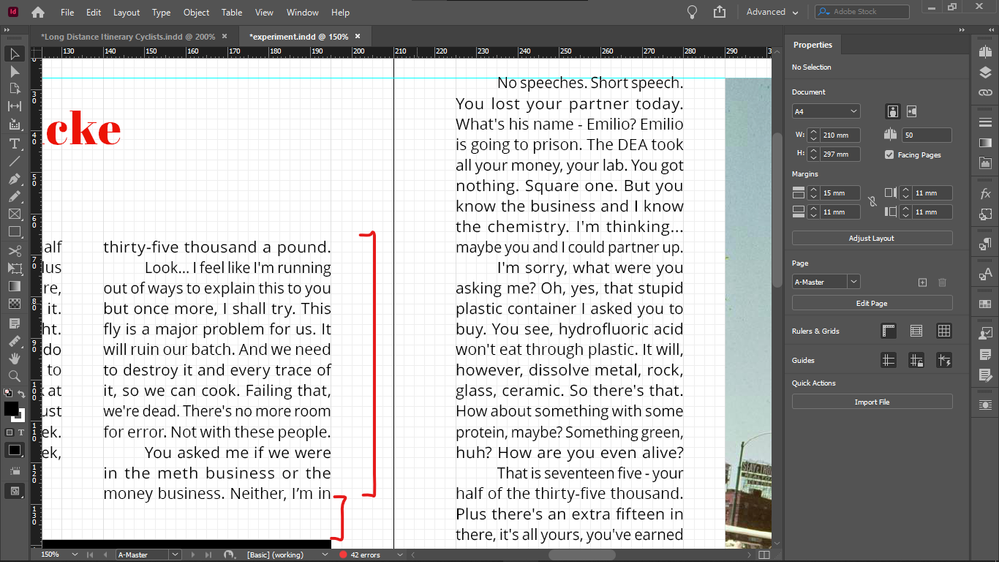The image size is (999, 562).
Task: Open the Type menu
Action: pos(161,12)
